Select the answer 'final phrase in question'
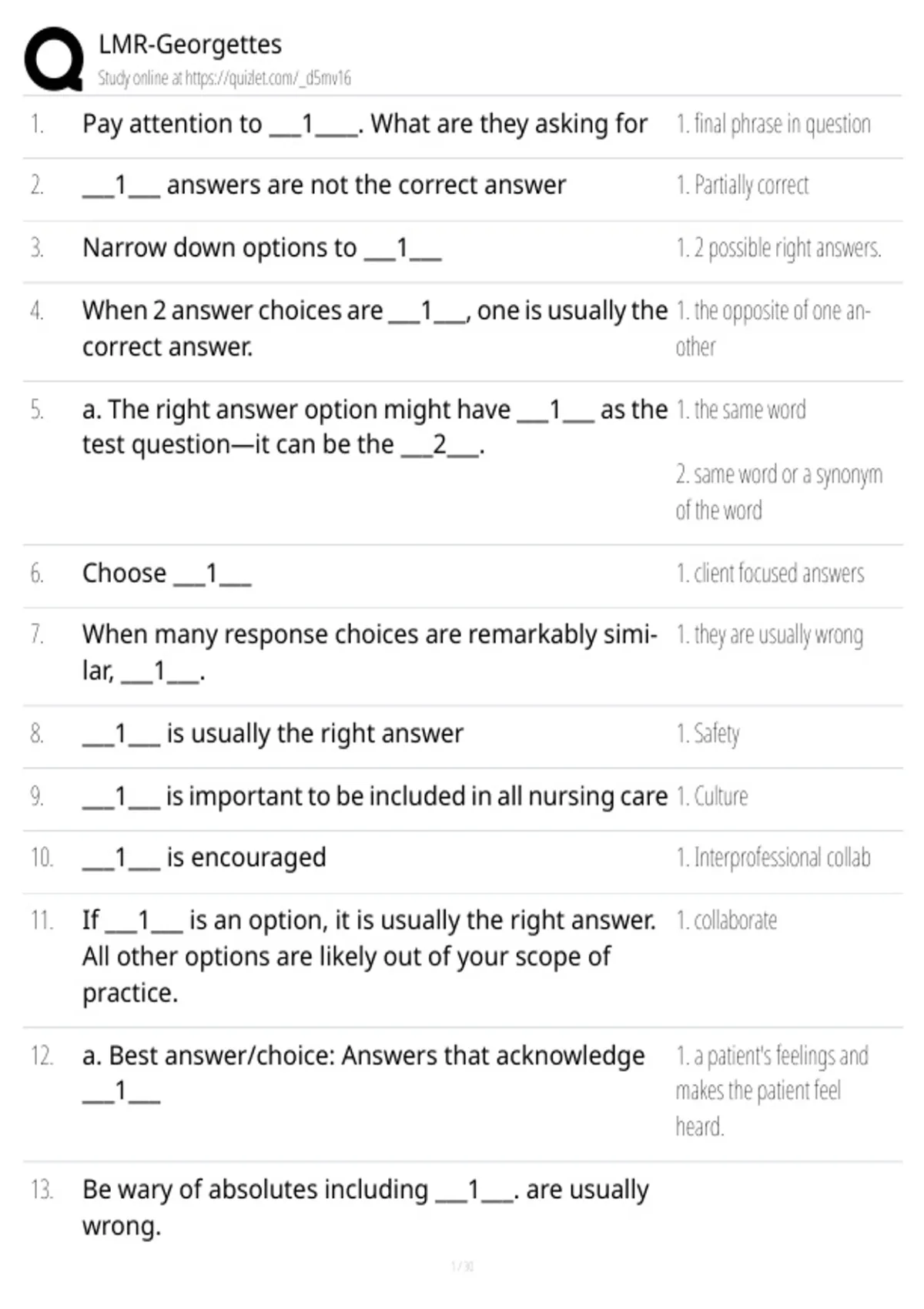Screen dimensions: 924x1309 point(773,124)
